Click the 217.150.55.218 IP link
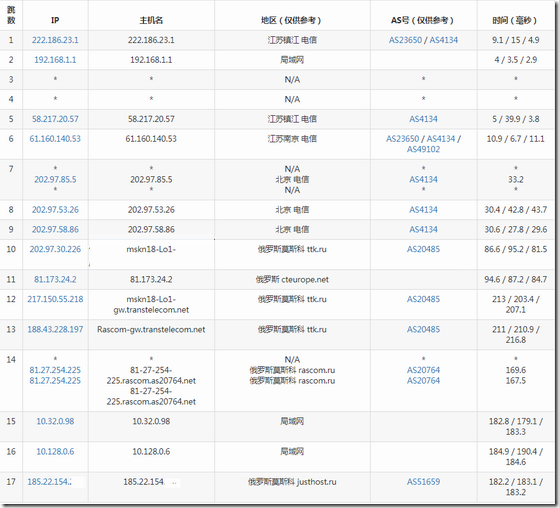Image resolution: width=559 pixels, height=508 pixels. tap(55, 299)
